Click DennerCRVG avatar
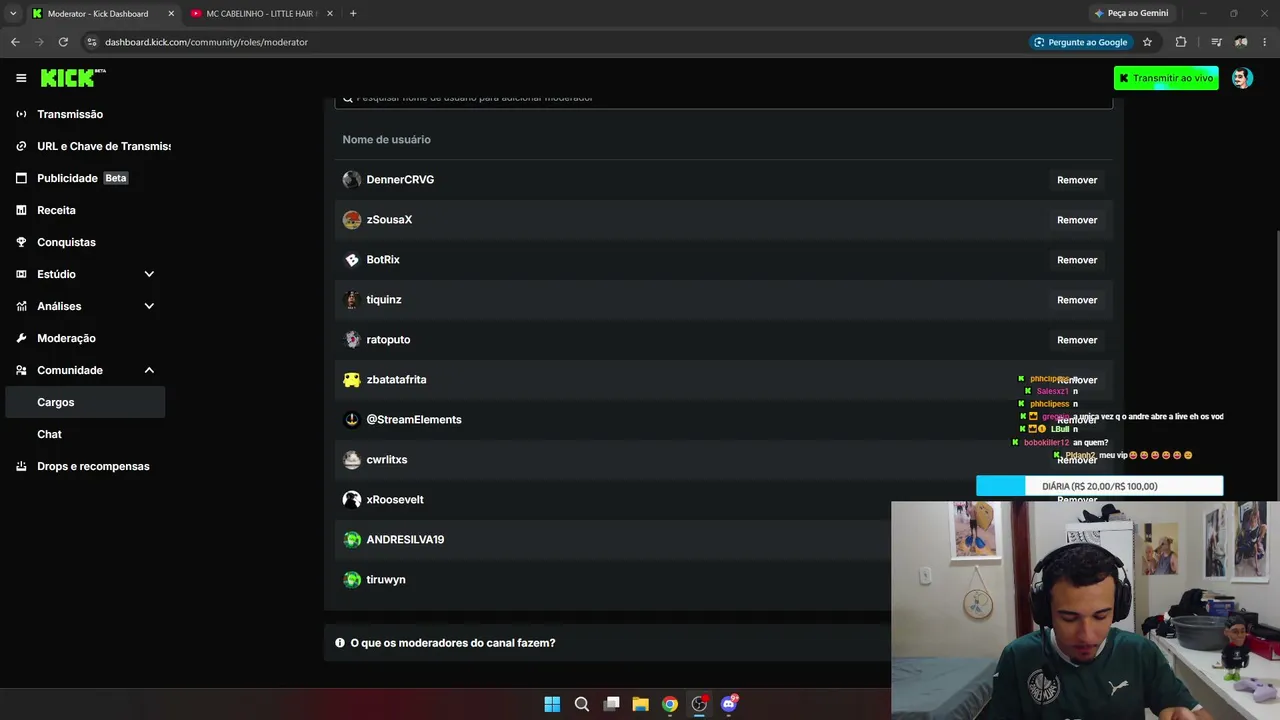This screenshot has height=720, width=1280. (352, 180)
